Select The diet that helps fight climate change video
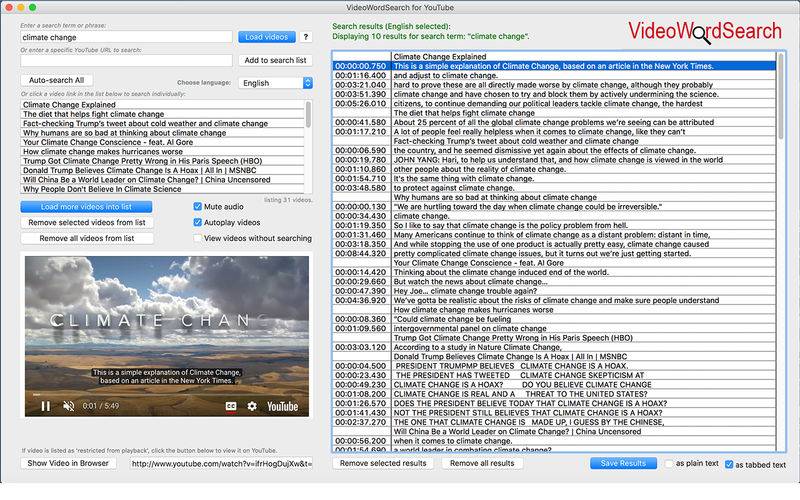Image resolution: width=800 pixels, height=500 pixels. 163,114
